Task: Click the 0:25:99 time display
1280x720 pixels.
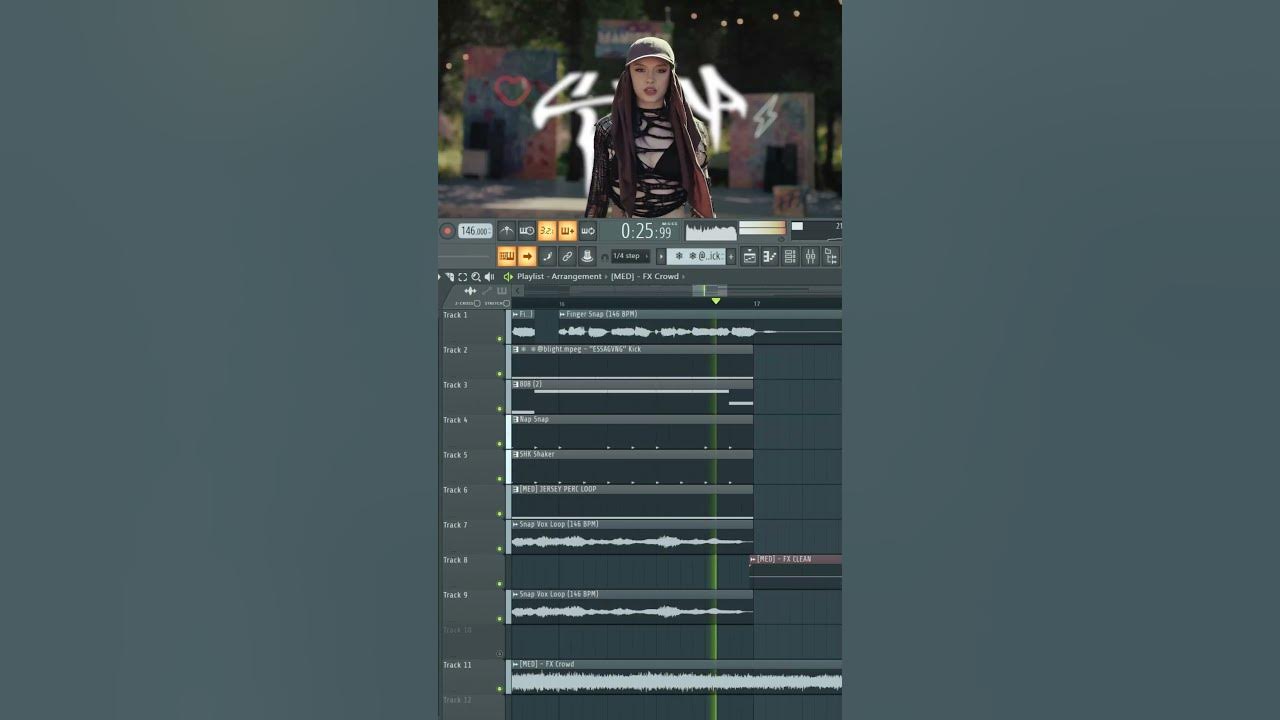Action: point(646,231)
